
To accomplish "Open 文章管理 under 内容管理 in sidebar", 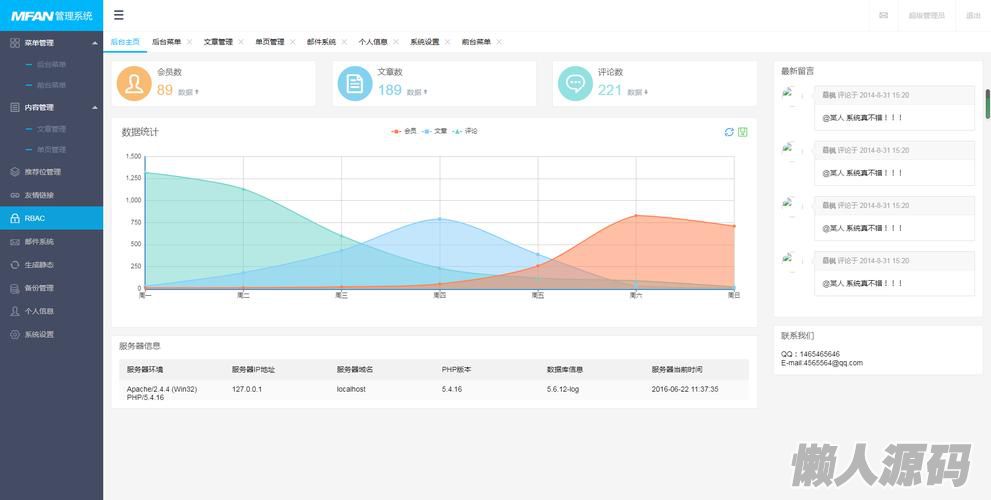I will click(x=51, y=129).
